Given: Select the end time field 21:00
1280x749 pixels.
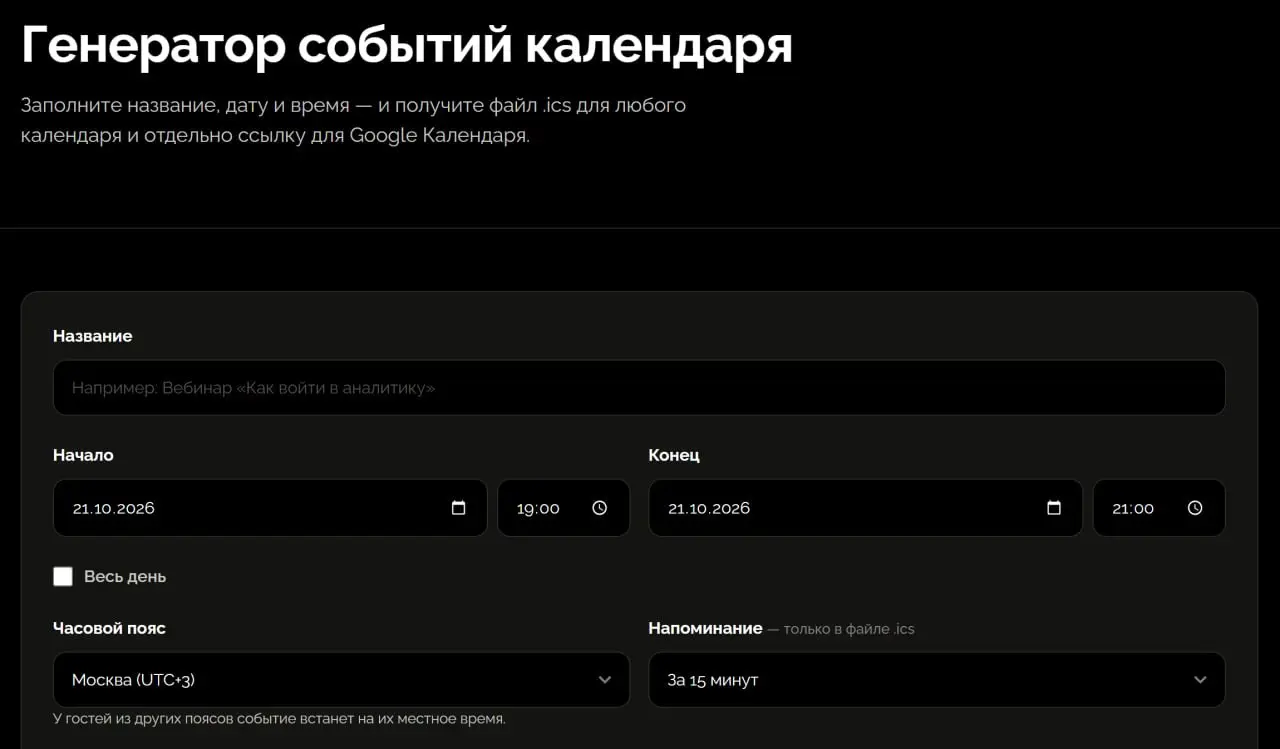Looking at the screenshot, I should pyautogui.click(x=1159, y=508).
